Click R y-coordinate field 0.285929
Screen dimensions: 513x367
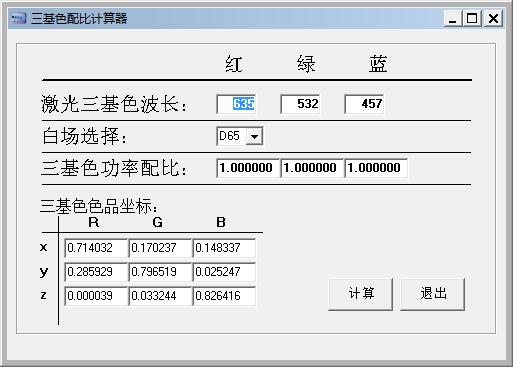[96, 272]
